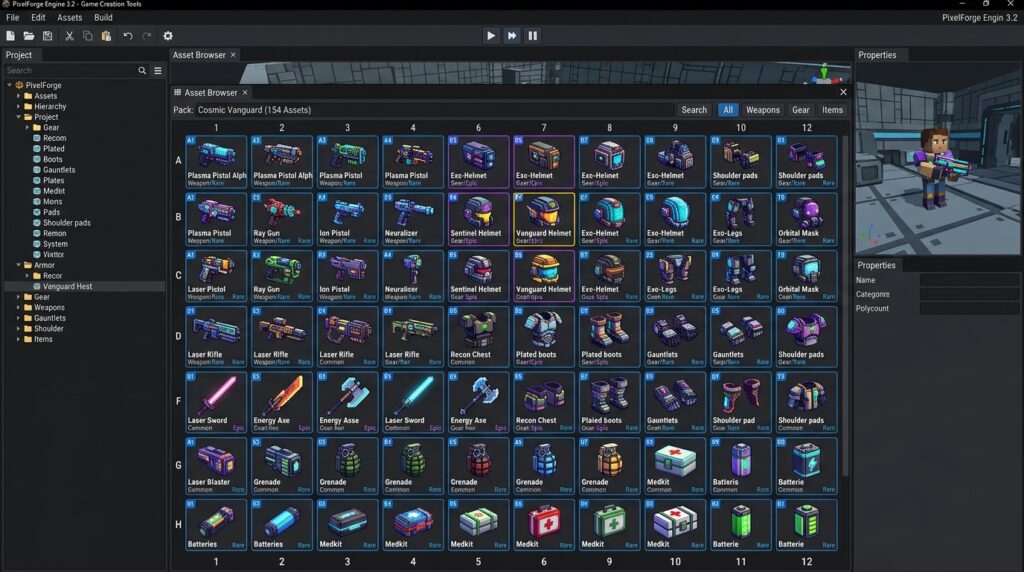Expand the Assets folder in tree

pyautogui.click(x=18, y=96)
